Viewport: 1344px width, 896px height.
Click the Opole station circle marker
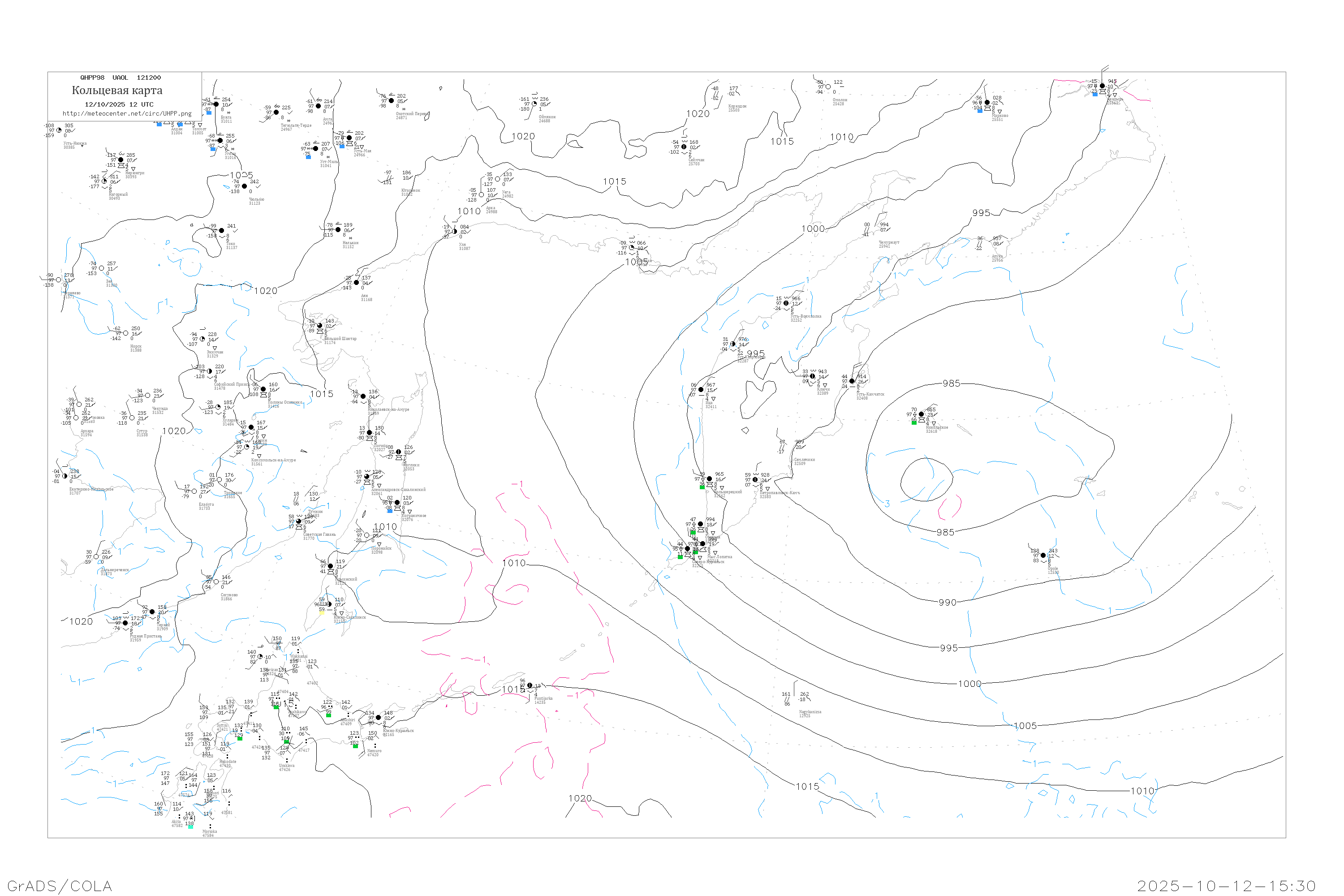point(1043,556)
